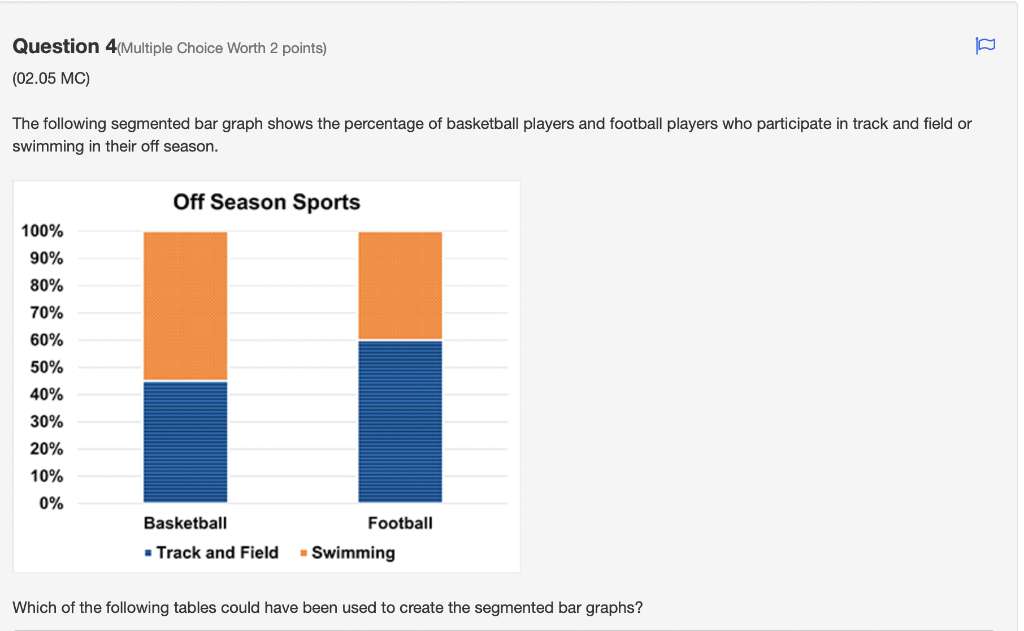
Task: Click the 100% axis tick label
Action: [x=42, y=231]
